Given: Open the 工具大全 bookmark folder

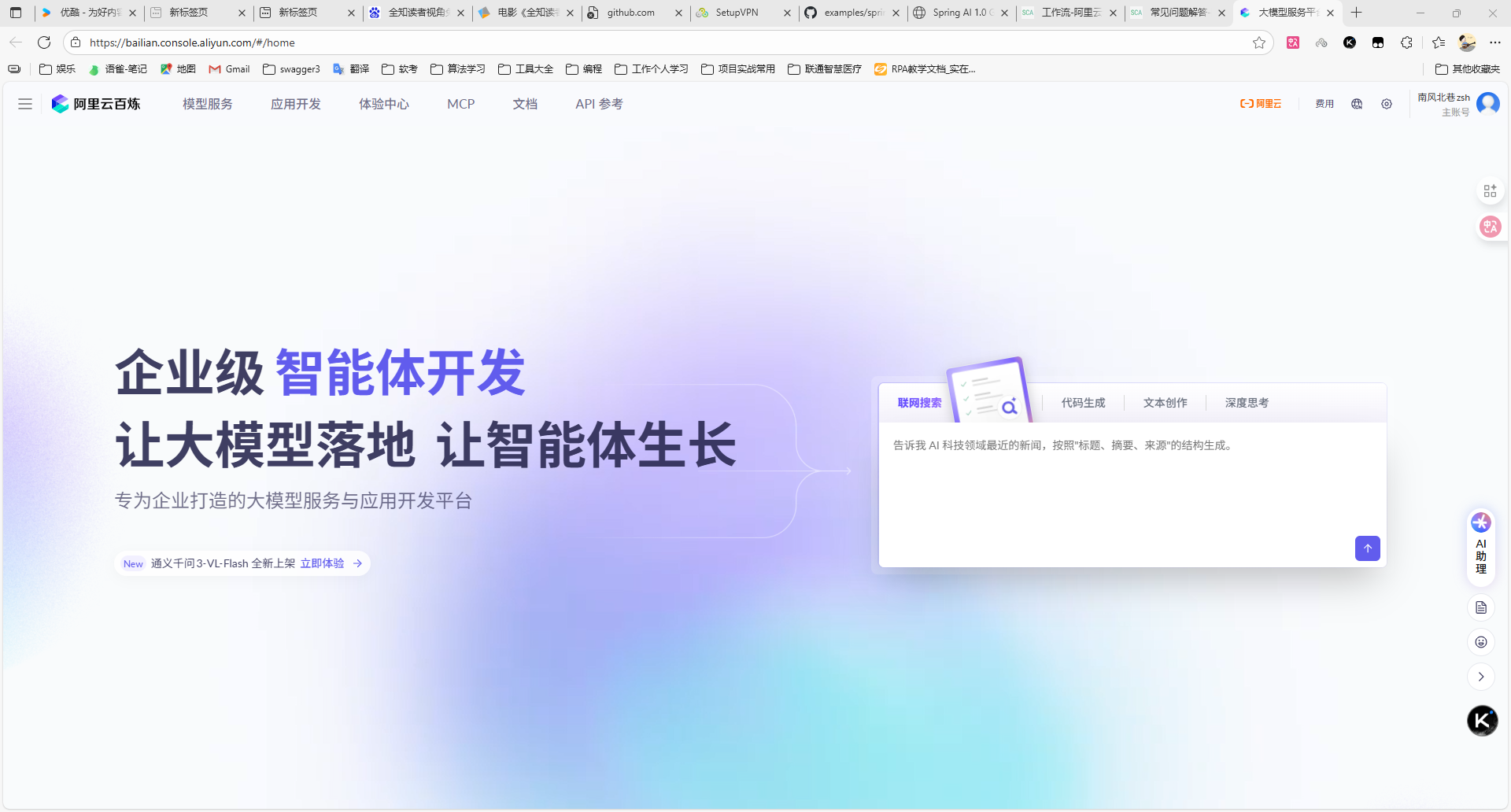Looking at the screenshot, I should click(526, 69).
